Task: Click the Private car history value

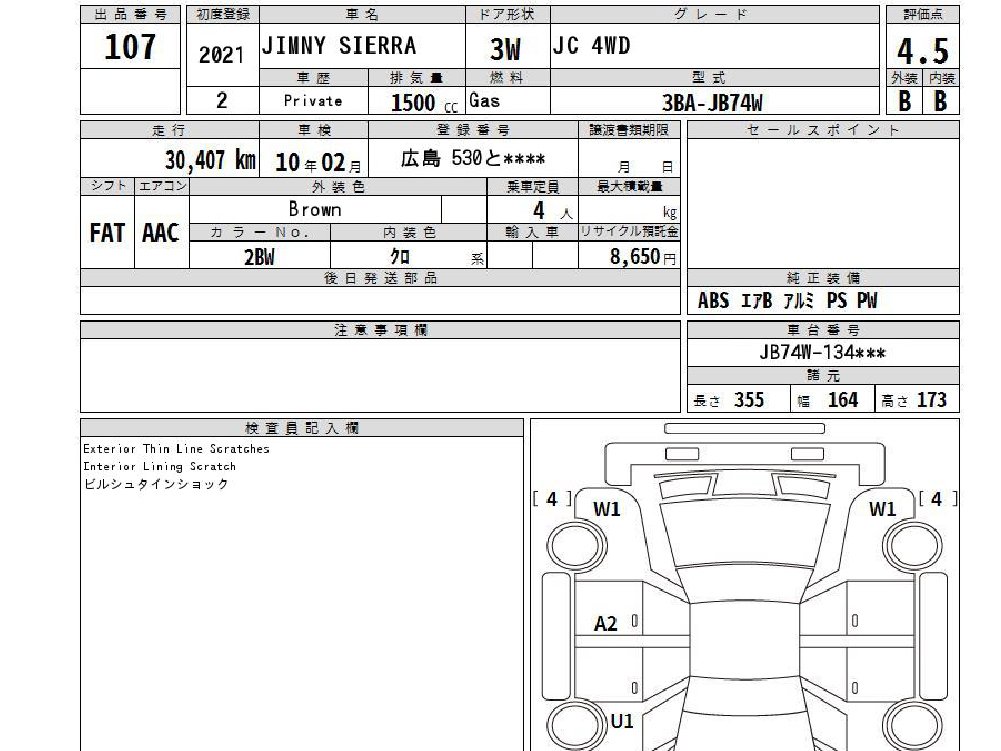Action: [x=312, y=101]
